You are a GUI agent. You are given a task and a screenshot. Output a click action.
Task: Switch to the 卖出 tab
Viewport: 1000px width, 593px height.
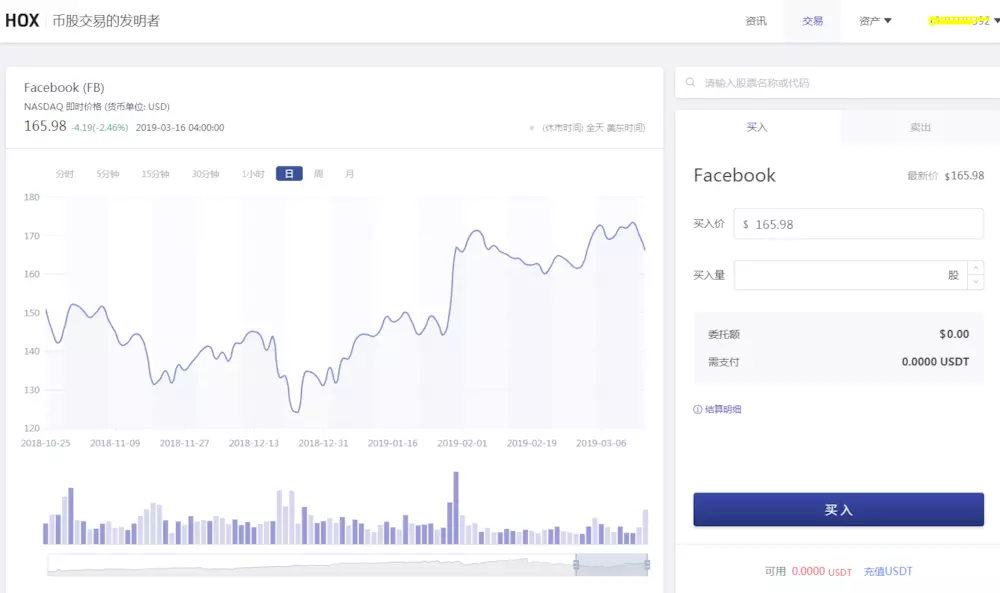[x=920, y=128]
